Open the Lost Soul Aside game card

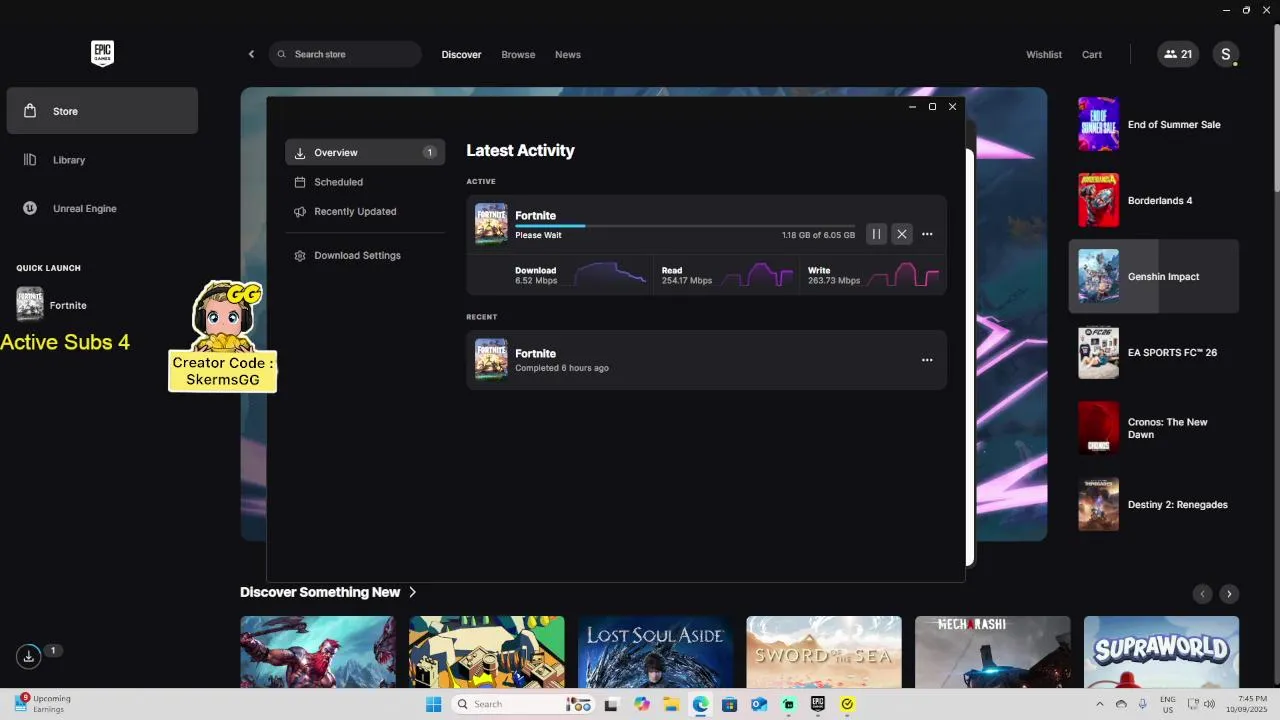click(655, 652)
